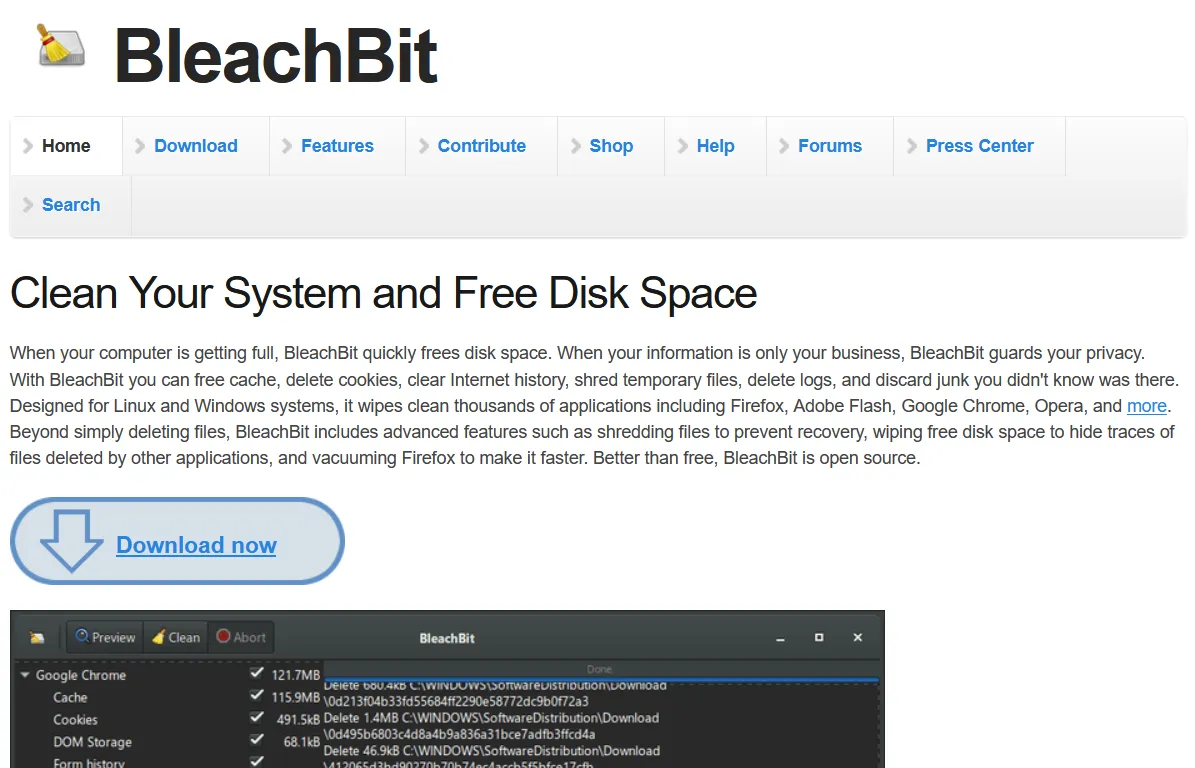Click the red Abort stop icon

tap(224, 637)
